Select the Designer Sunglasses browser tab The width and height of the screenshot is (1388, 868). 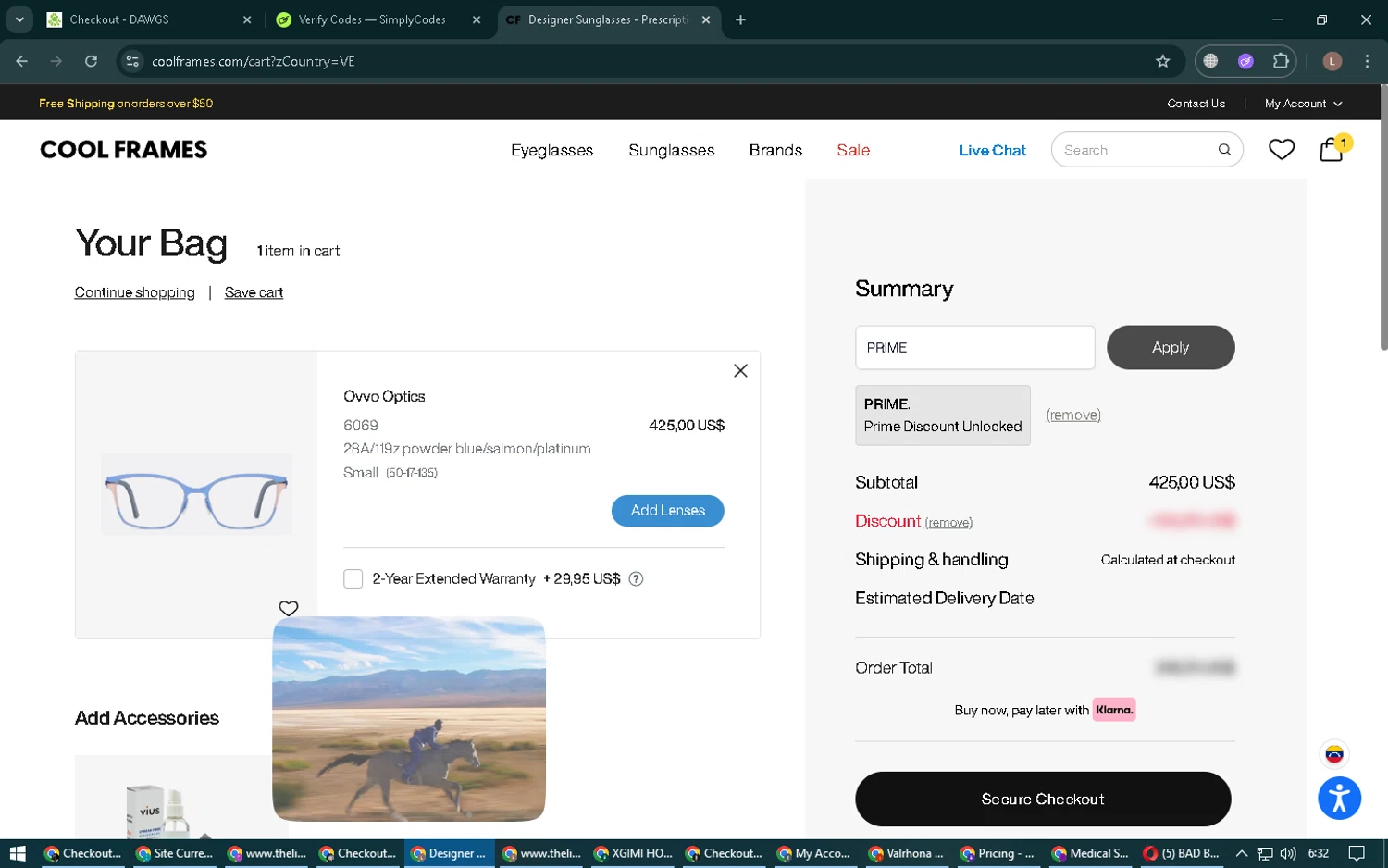[609, 19]
